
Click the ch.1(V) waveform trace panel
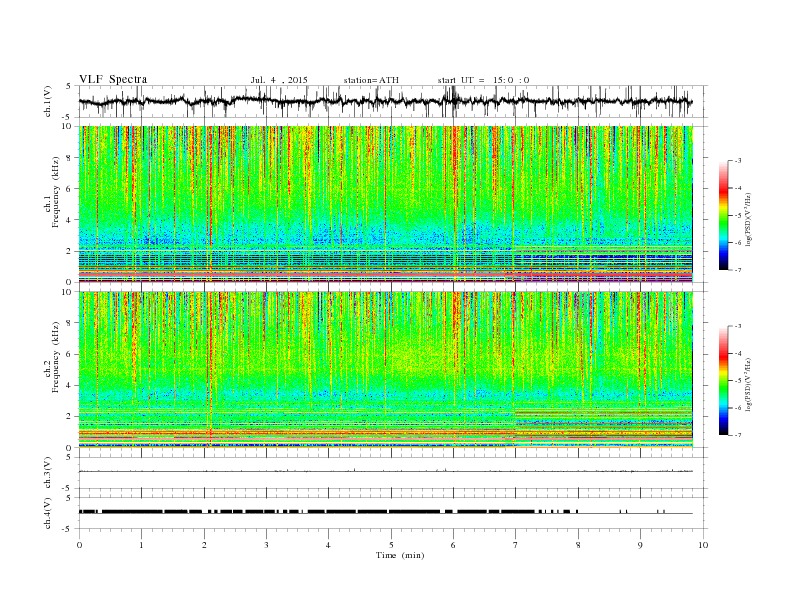coord(393,101)
